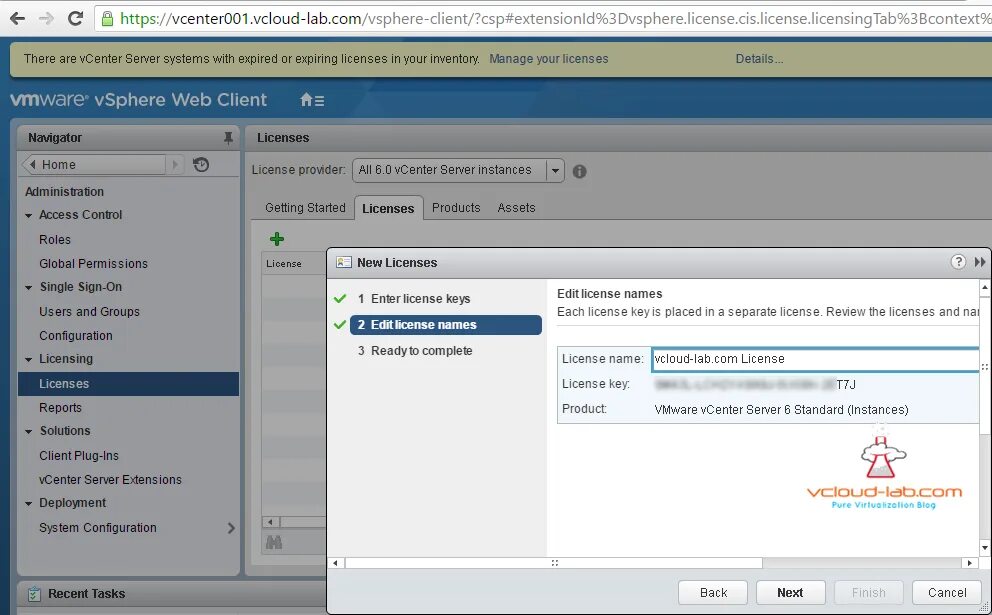Open the Assets tab
The height and width of the screenshot is (615, 992).
516,208
